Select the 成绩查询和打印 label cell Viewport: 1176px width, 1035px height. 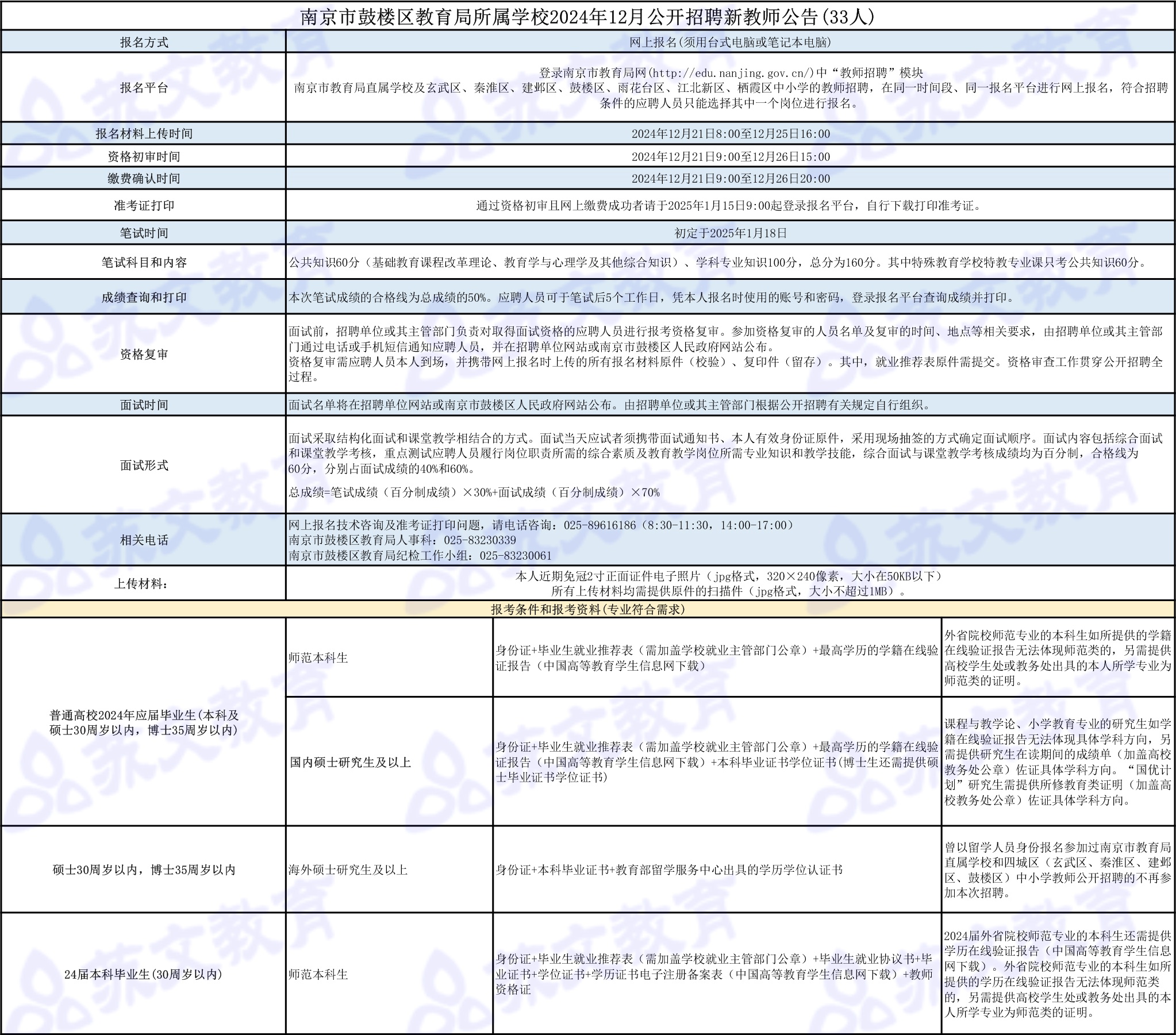coord(144,298)
